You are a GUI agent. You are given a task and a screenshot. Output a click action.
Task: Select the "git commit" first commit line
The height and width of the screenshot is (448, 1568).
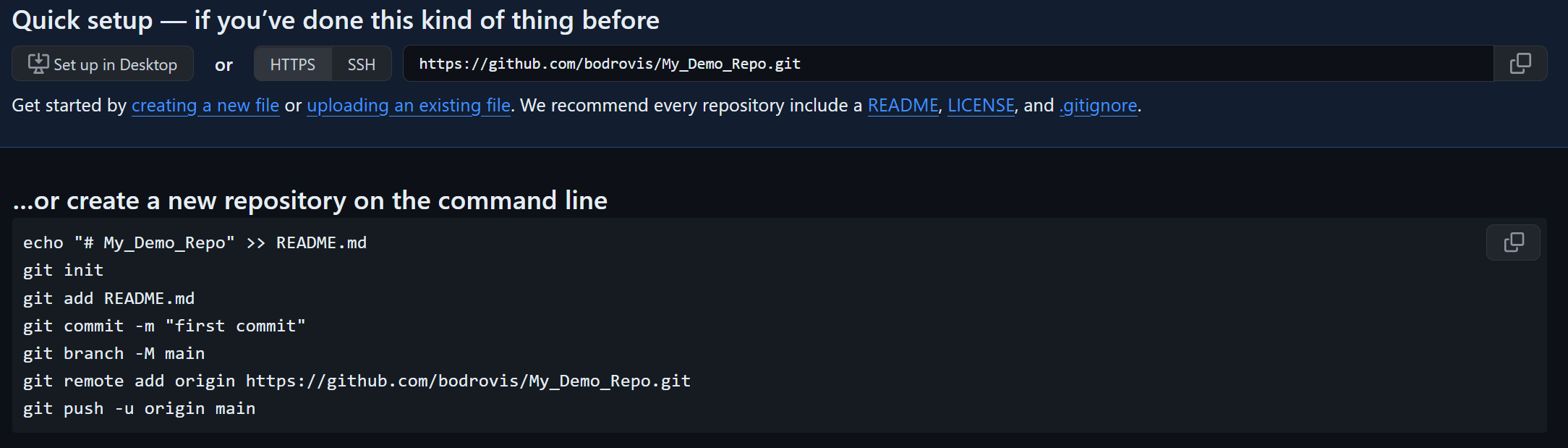tap(164, 326)
